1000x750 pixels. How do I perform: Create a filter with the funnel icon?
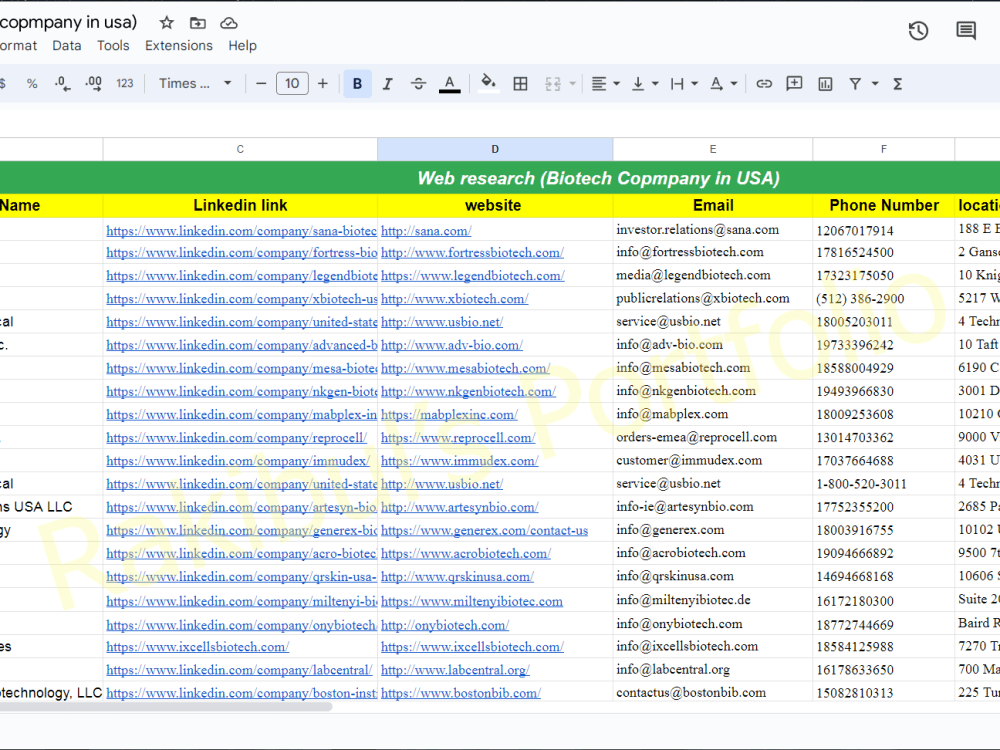pyautogui.click(x=855, y=84)
